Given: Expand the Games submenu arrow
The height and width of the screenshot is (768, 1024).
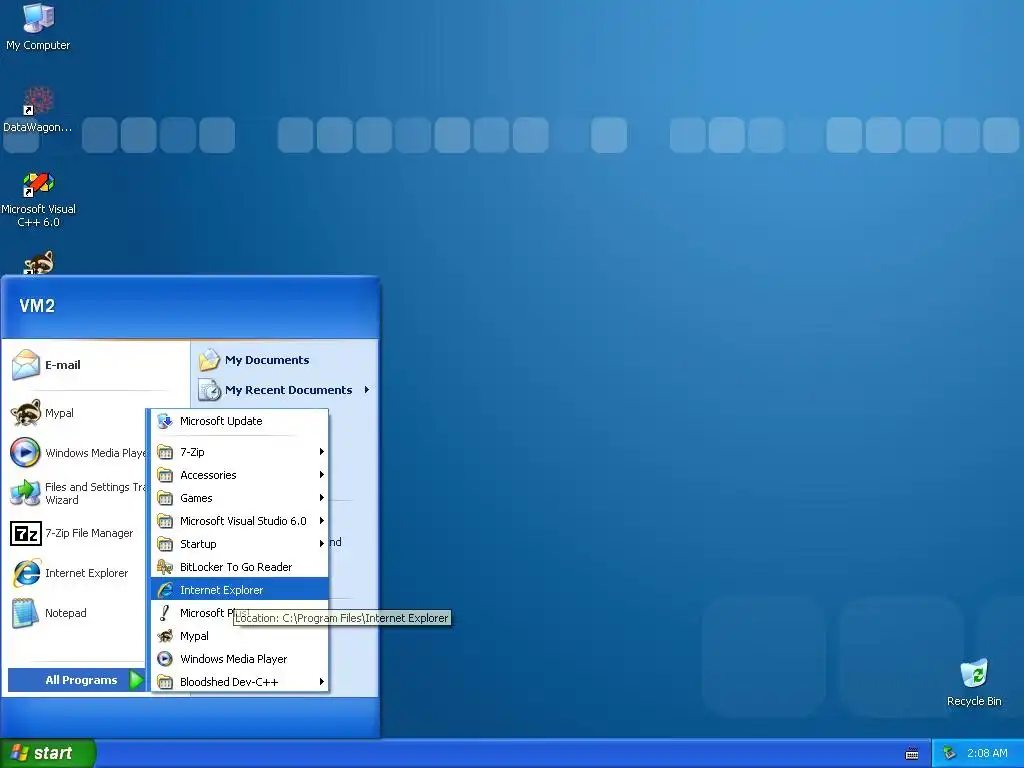Looking at the screenshot, I should point(321,498).
